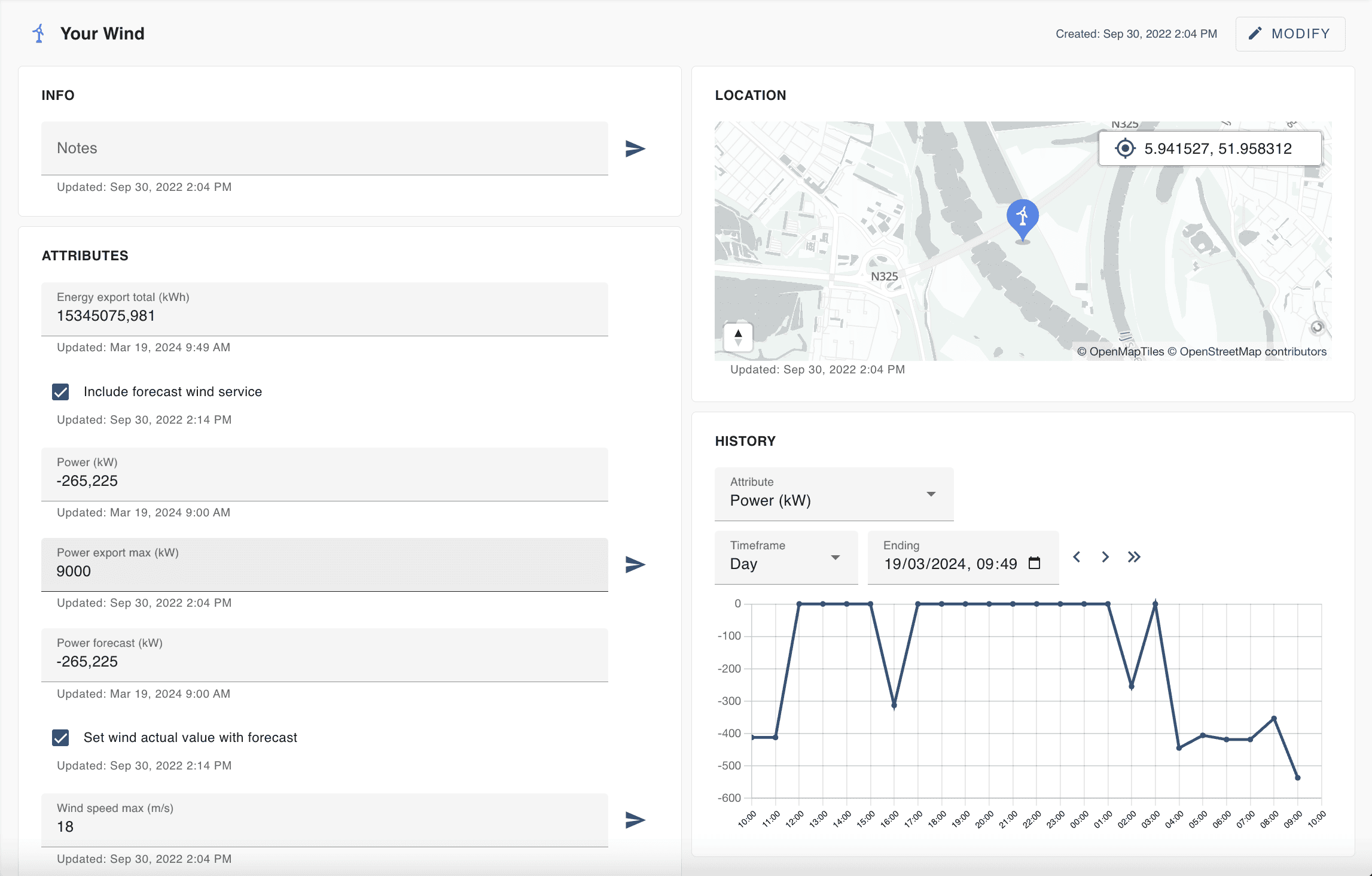The image size is (1372, 876).
Task: Uncheck Set wind actual value with forecast
Action: [60, 738]
